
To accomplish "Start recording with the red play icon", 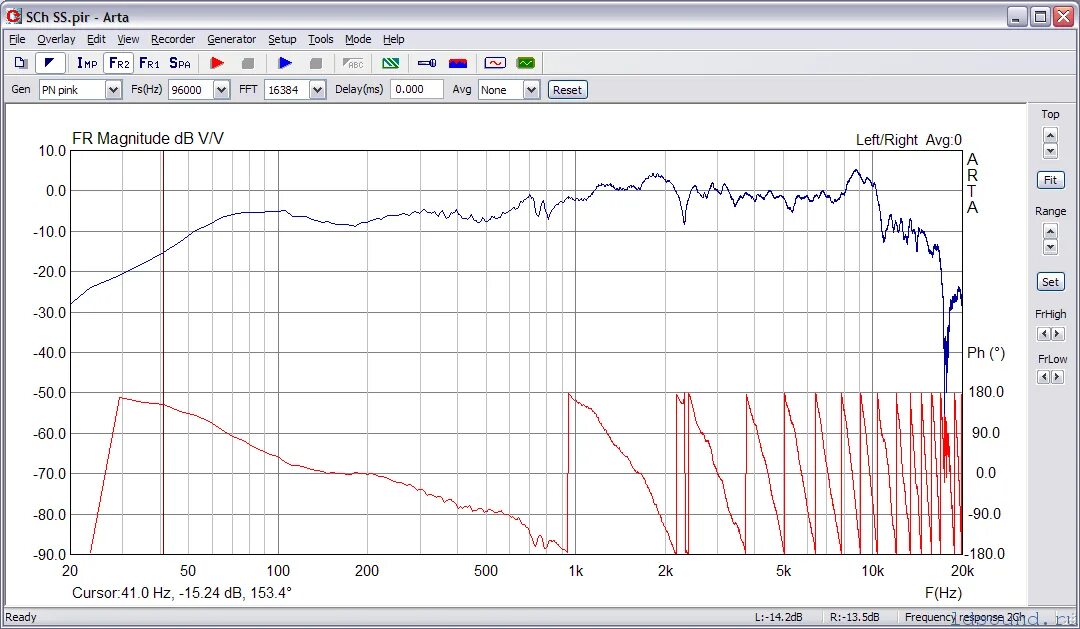I will [217, 63].
